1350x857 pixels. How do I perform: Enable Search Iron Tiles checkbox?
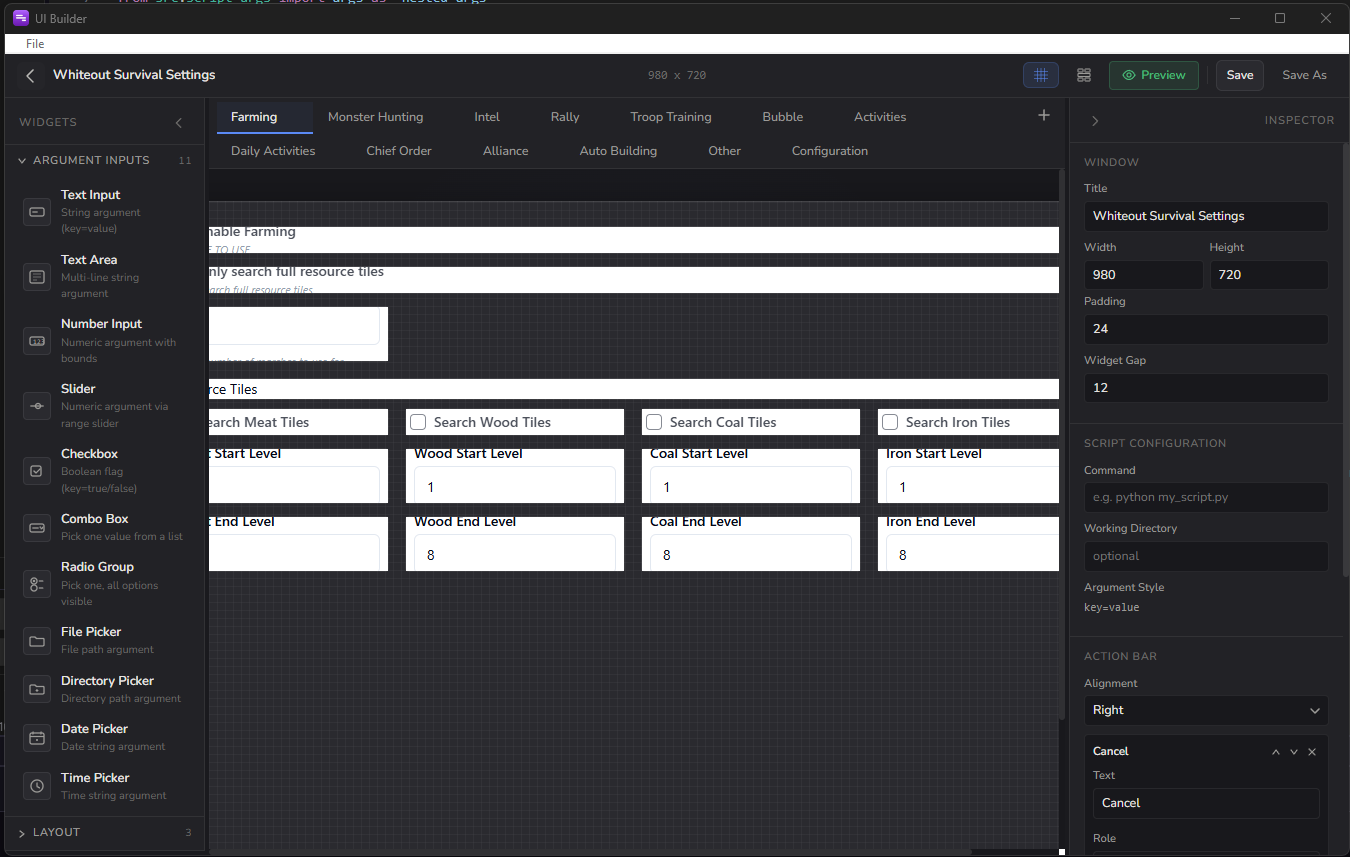coord(890,422)
